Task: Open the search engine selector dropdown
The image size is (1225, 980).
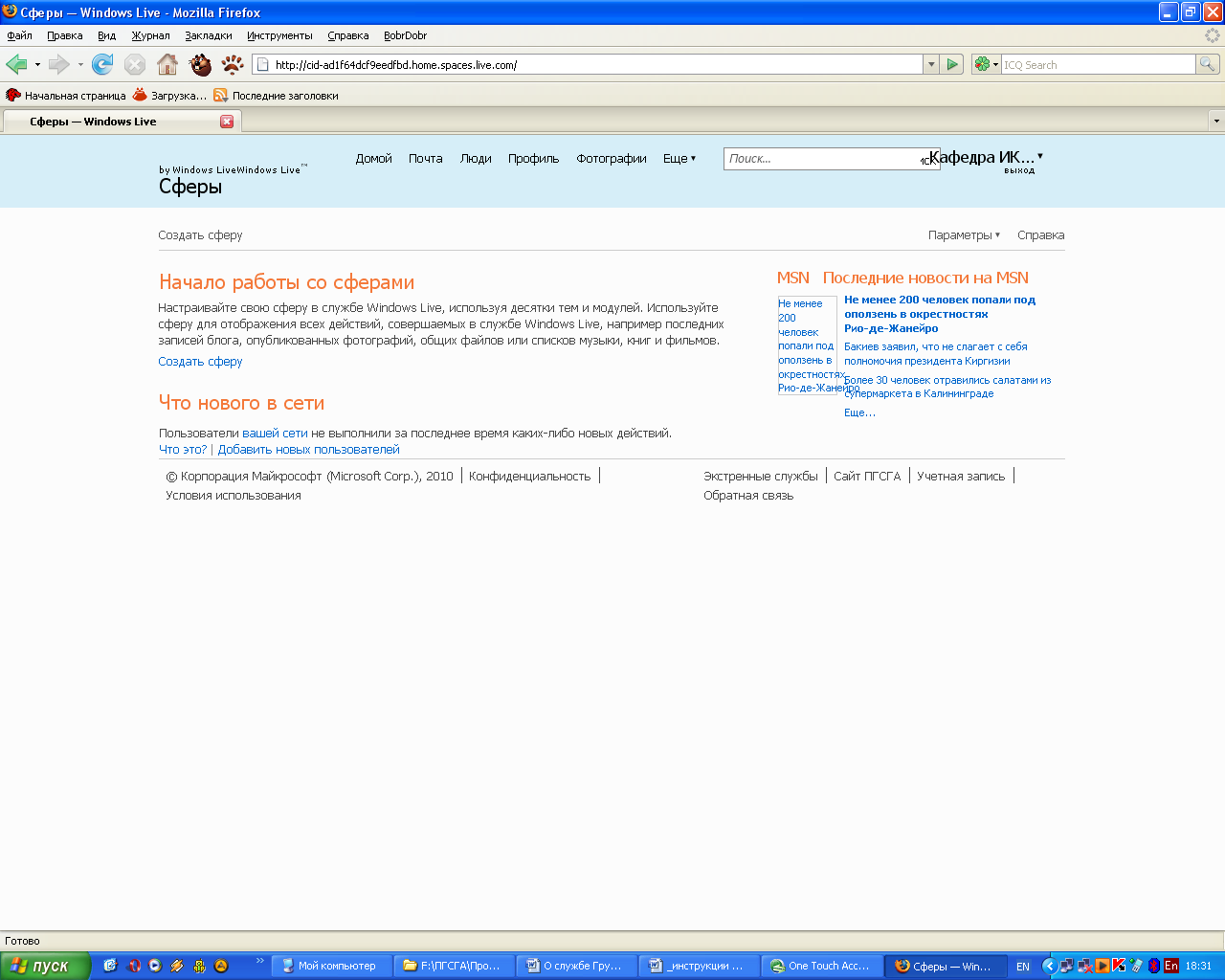Action: point(995,64)
